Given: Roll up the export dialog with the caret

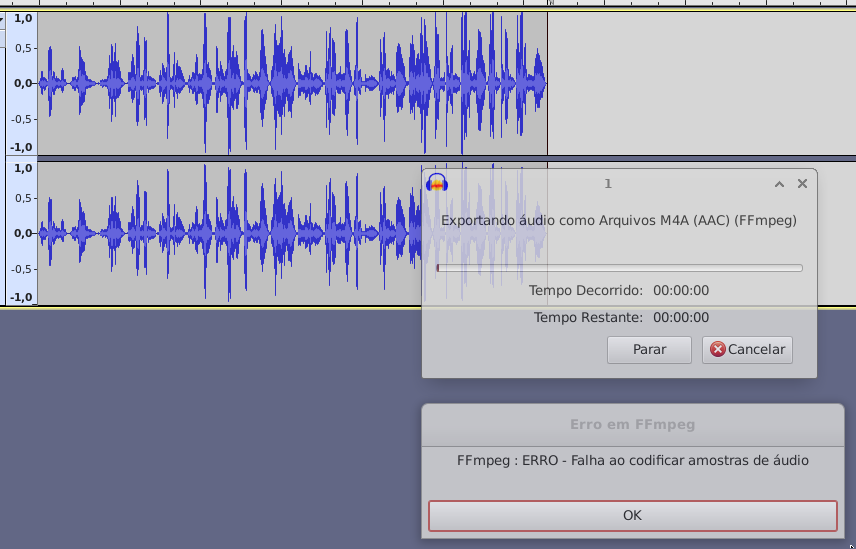Looking at the screenshot, I should tap(779, 184).
